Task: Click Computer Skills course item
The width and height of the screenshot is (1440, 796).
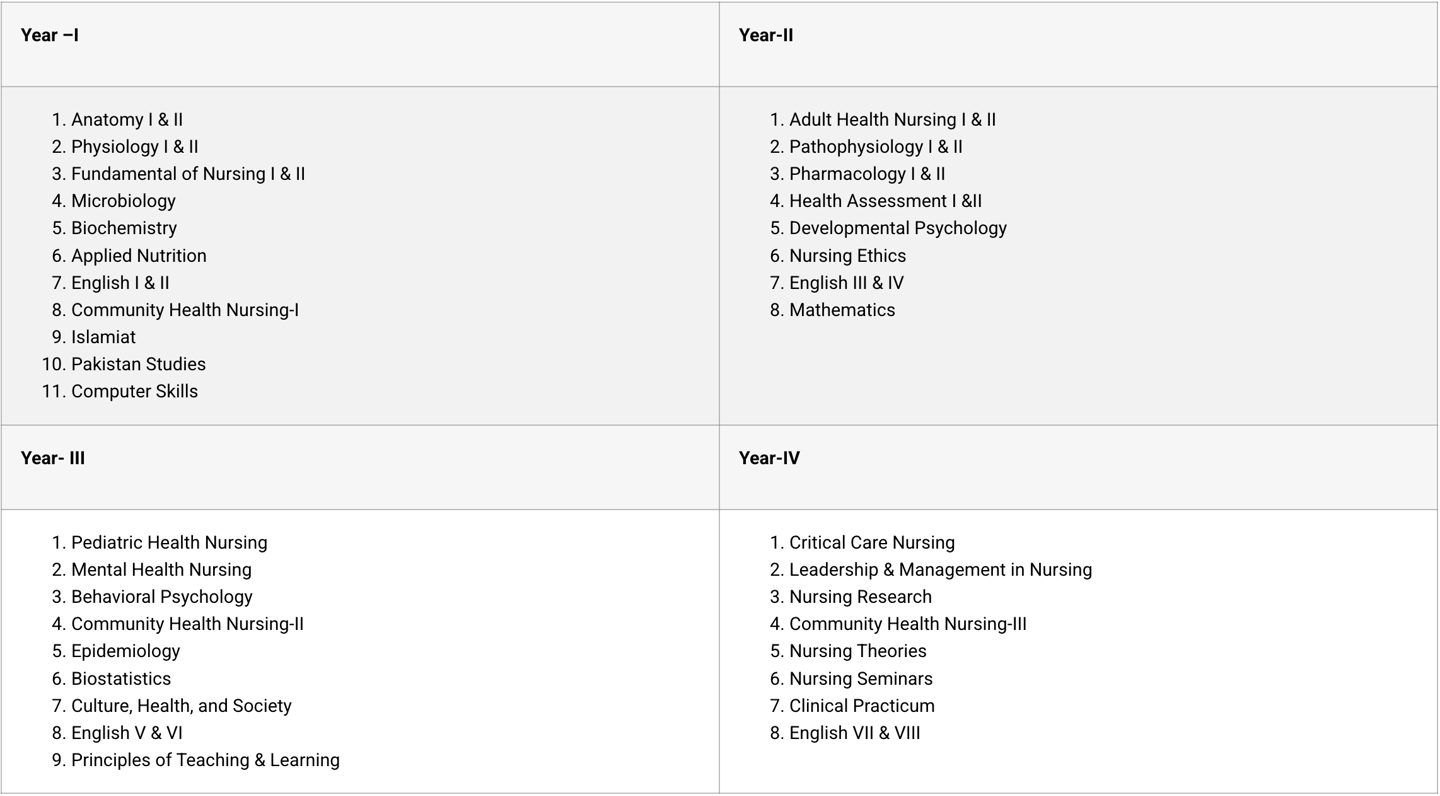Action: click(x=134, y=392)
